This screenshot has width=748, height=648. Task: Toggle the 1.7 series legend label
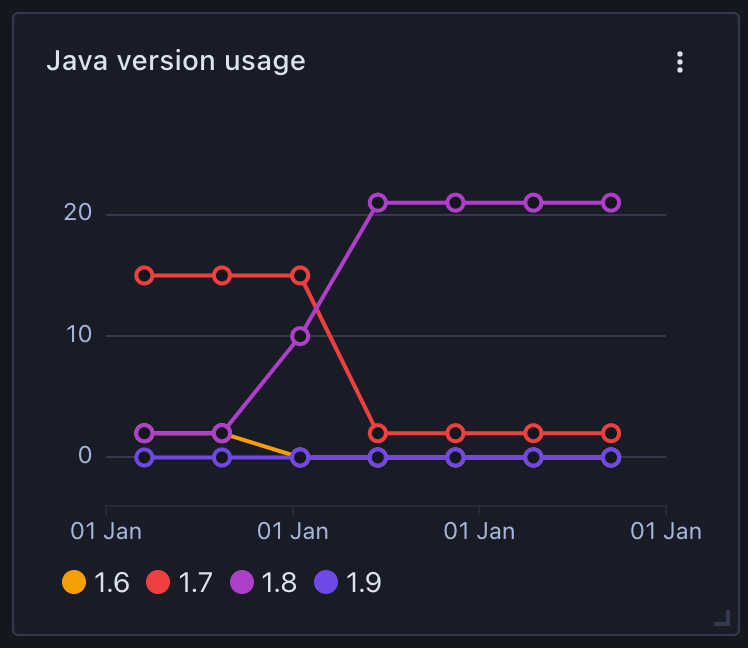(195, 582)
